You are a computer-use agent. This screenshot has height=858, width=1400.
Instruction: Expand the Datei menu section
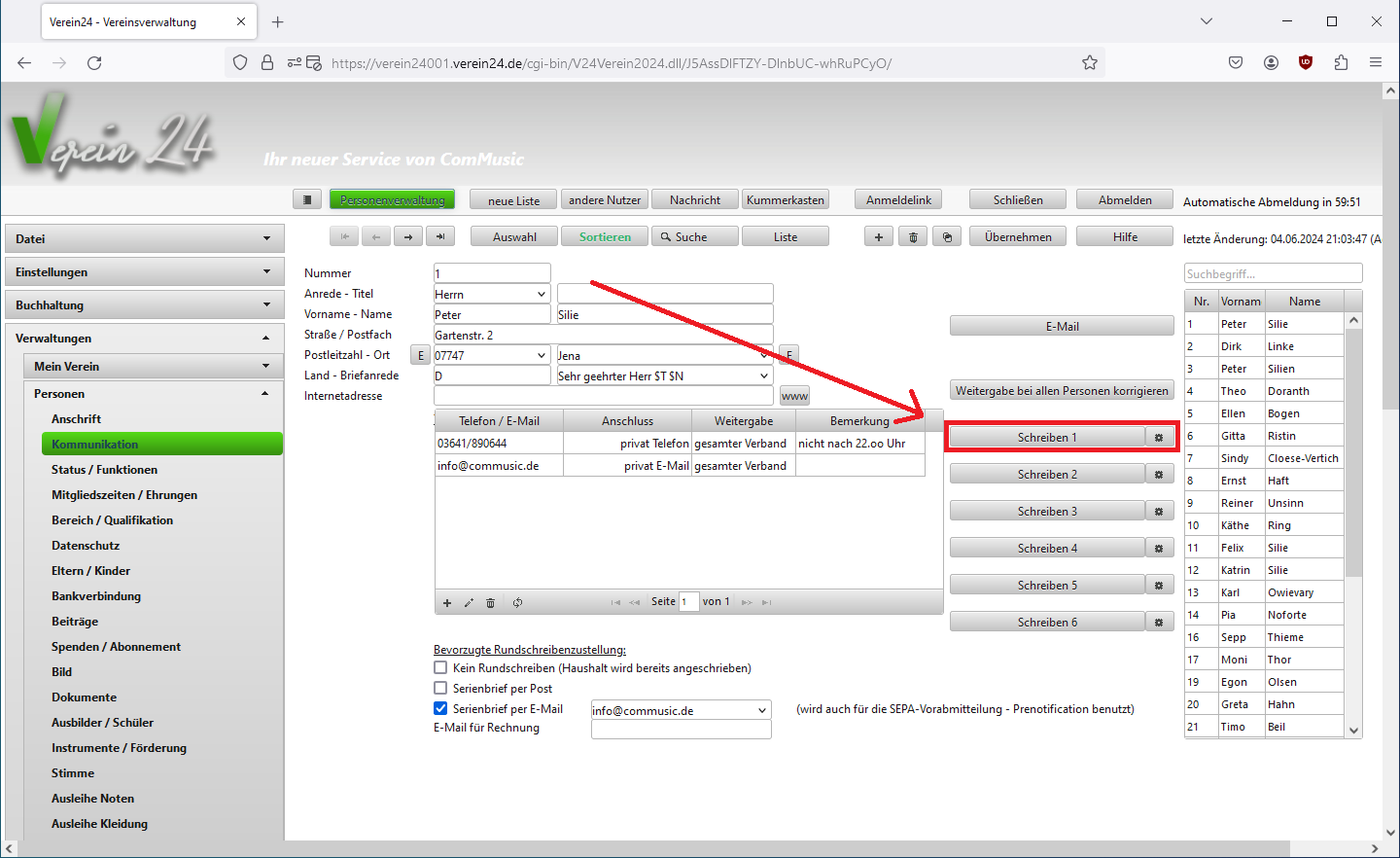(145, 238)
